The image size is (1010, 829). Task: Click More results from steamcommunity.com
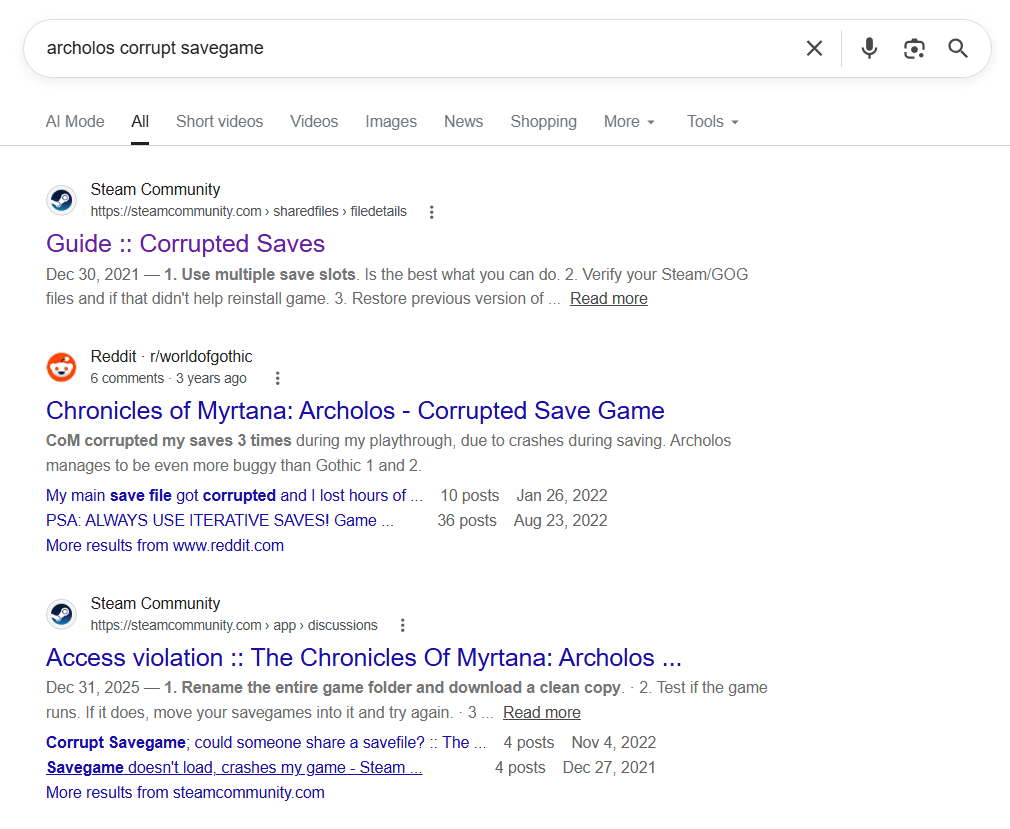coord(186,792)
